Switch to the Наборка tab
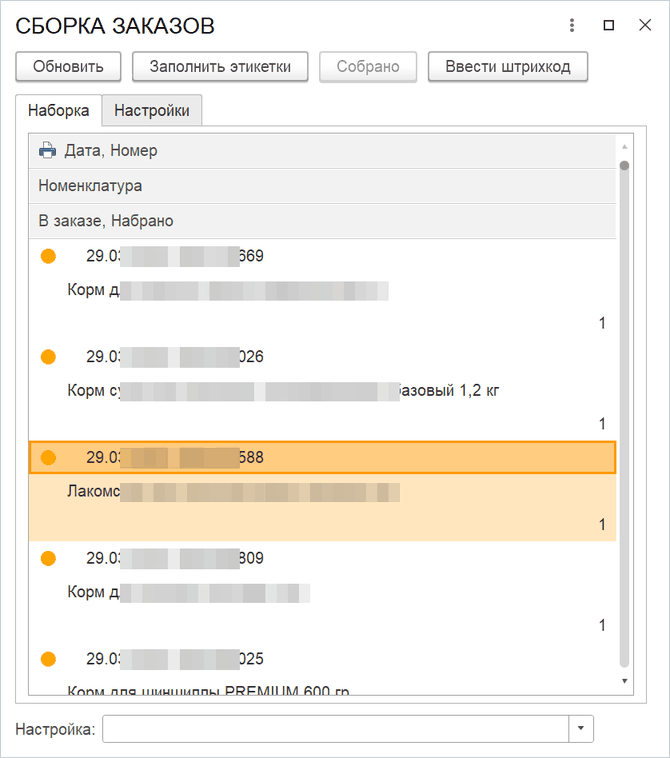The width and height of the screenshot is (670, 758). [x=58, y=110]
